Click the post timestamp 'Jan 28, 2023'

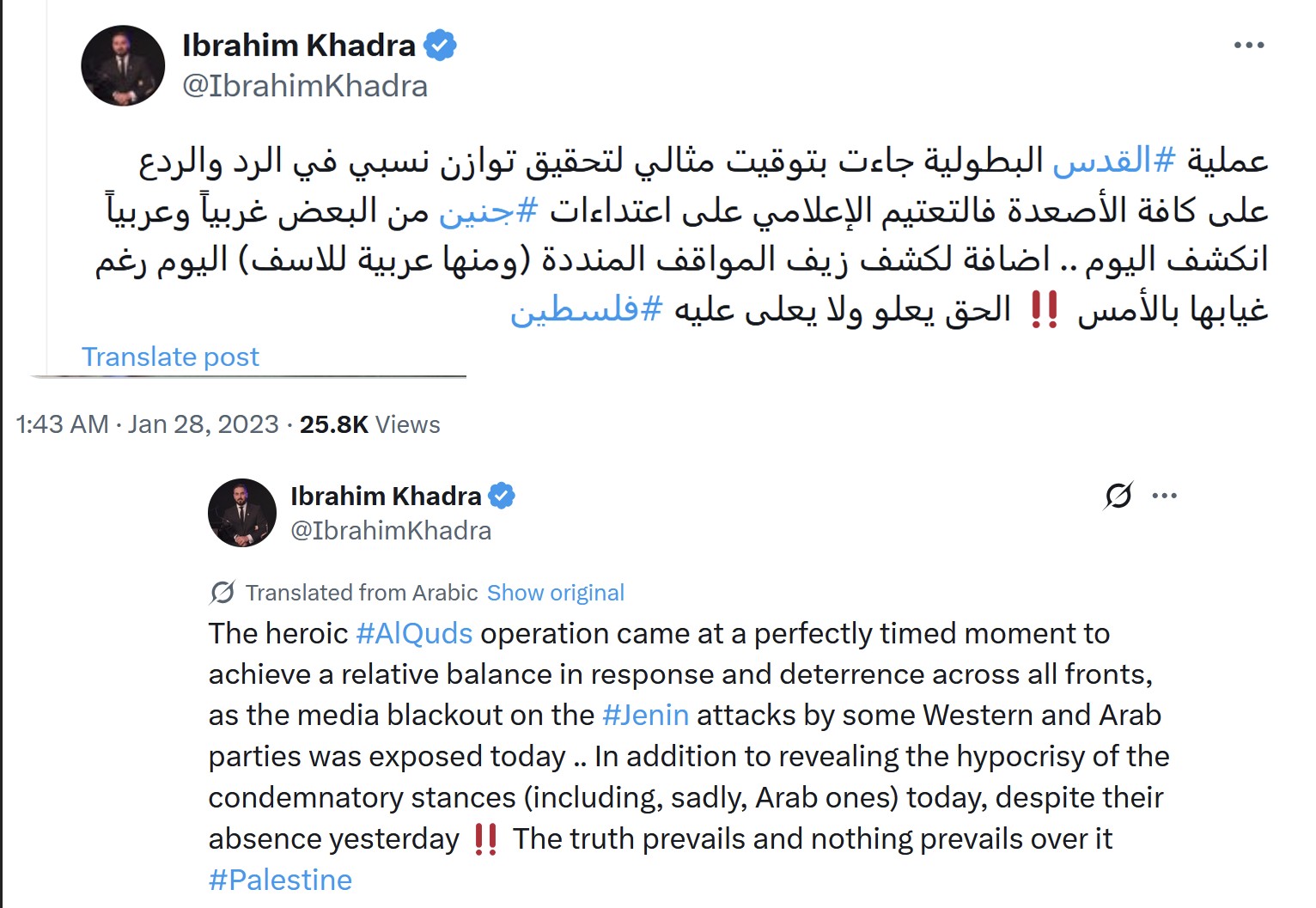204,424
